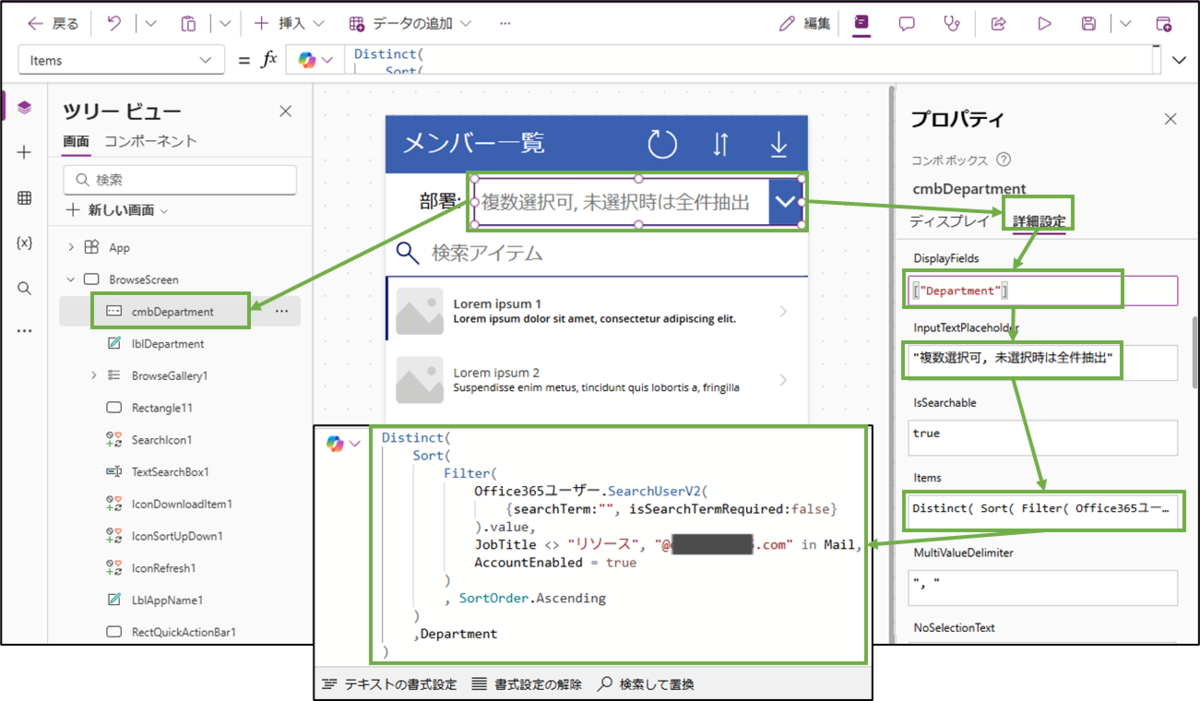
Task: Click the Lorem ipsum 1 image thumbnail
Action: click(419, 311)
